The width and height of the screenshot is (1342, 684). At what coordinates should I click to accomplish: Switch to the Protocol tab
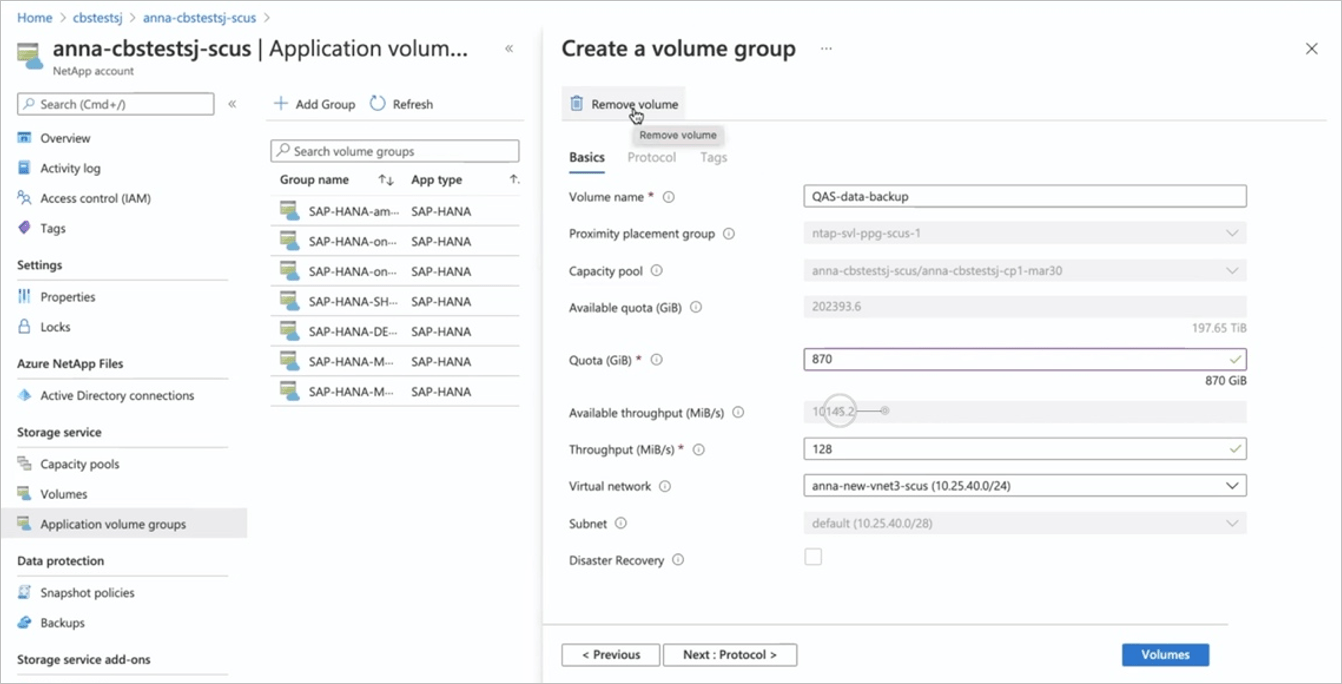point(651,157)
